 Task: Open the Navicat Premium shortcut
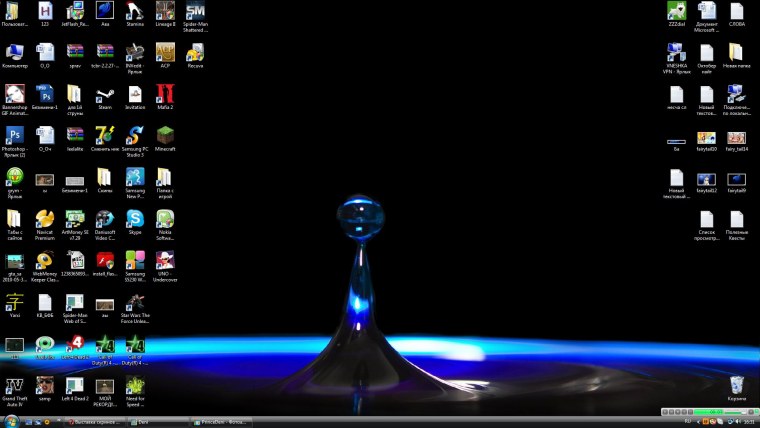point(44,219)
